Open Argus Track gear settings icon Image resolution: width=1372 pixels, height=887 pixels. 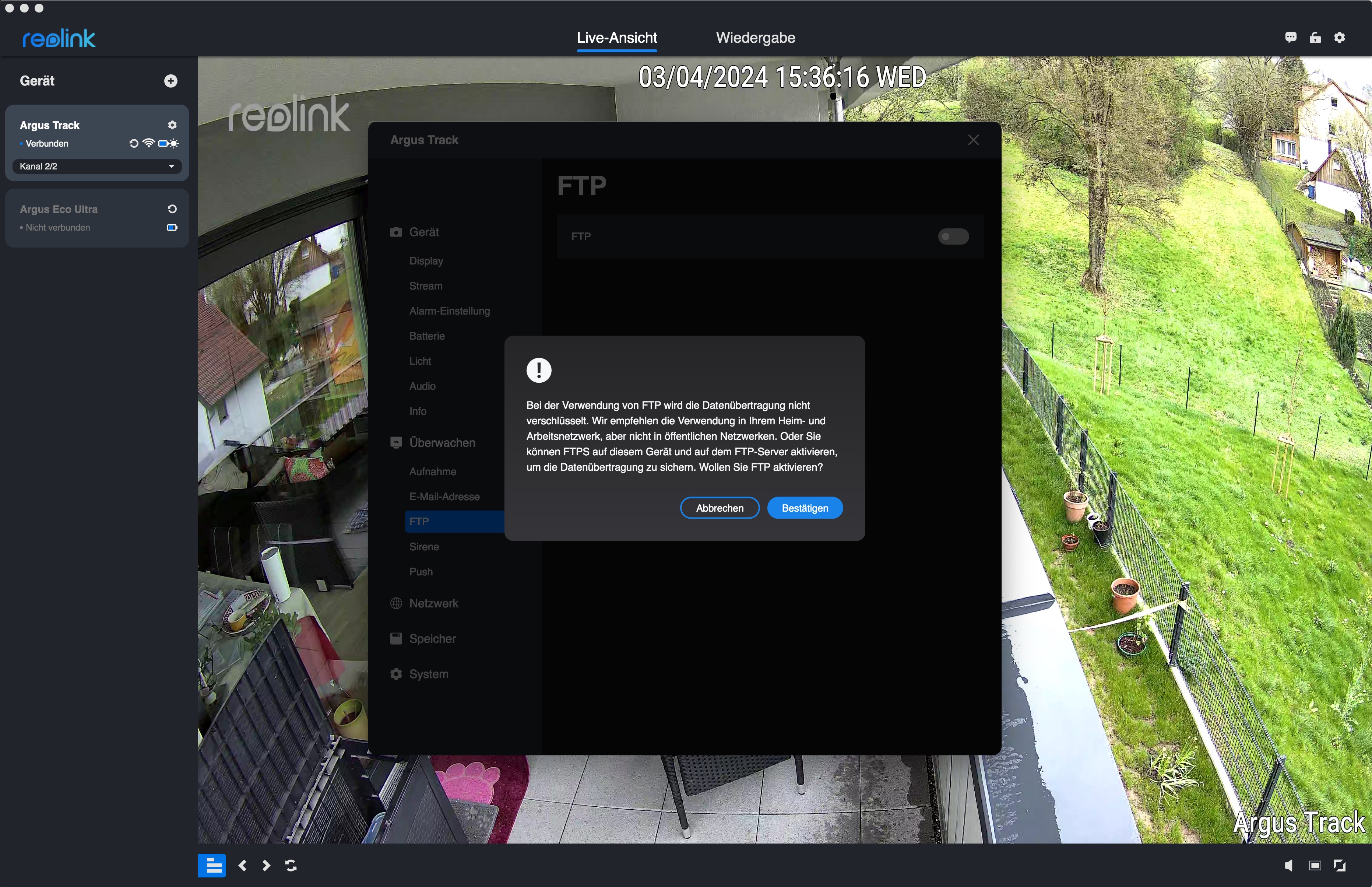tap(172, 125)
